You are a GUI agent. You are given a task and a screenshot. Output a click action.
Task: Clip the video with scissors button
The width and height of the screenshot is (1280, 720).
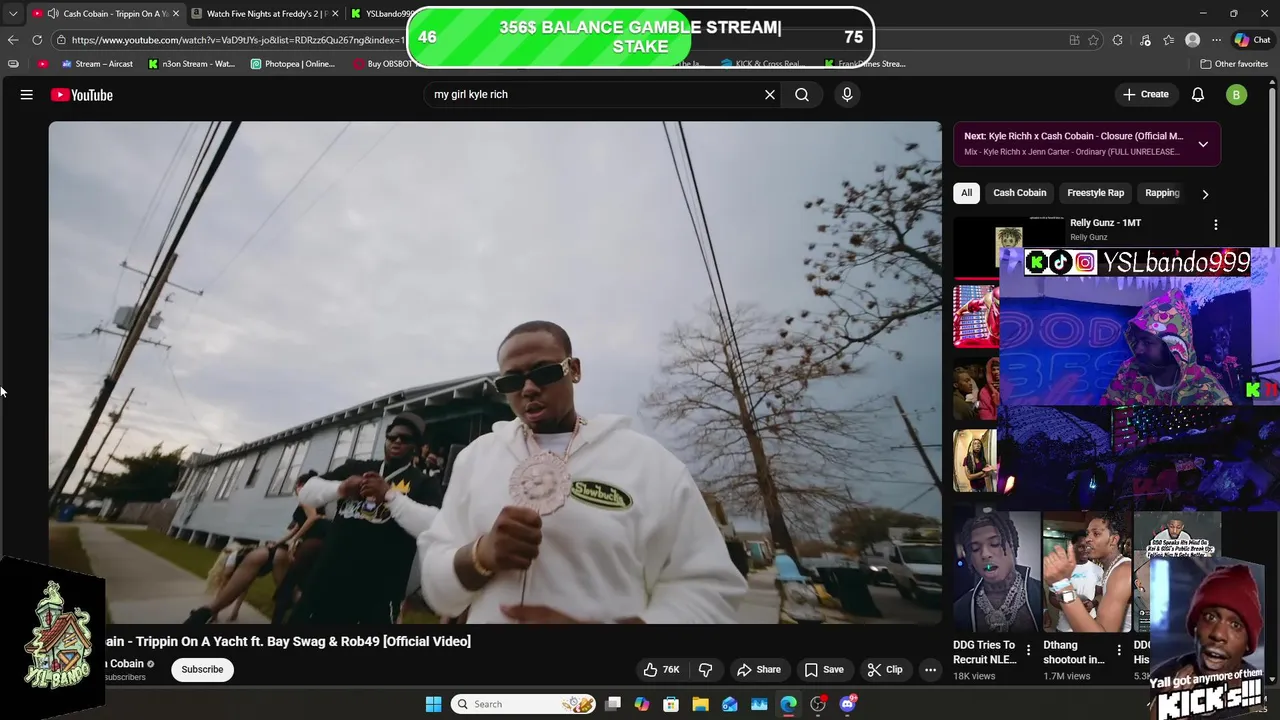(885, 669)
